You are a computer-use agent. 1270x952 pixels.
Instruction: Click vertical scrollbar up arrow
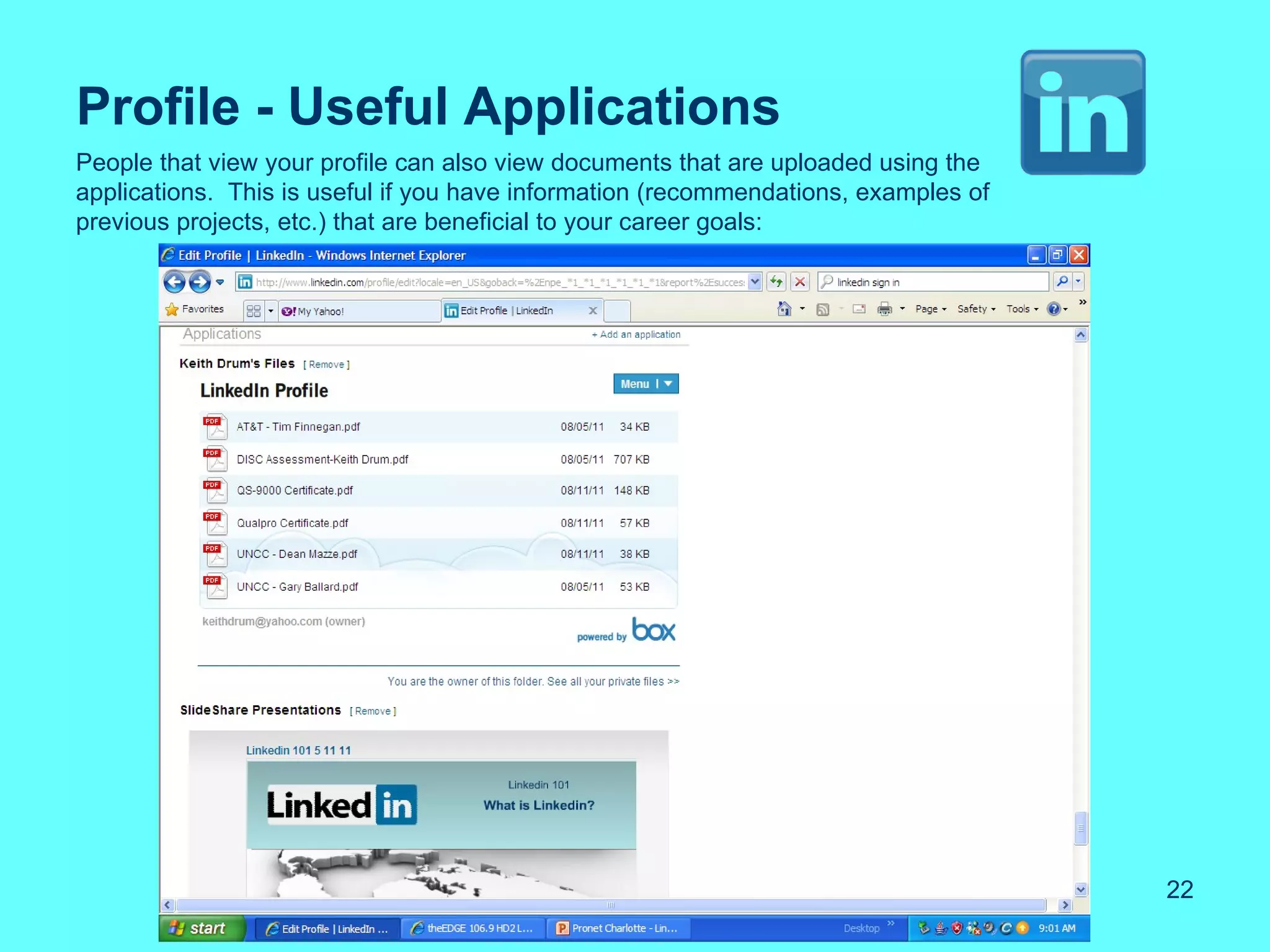click(x=1081, y=335)
